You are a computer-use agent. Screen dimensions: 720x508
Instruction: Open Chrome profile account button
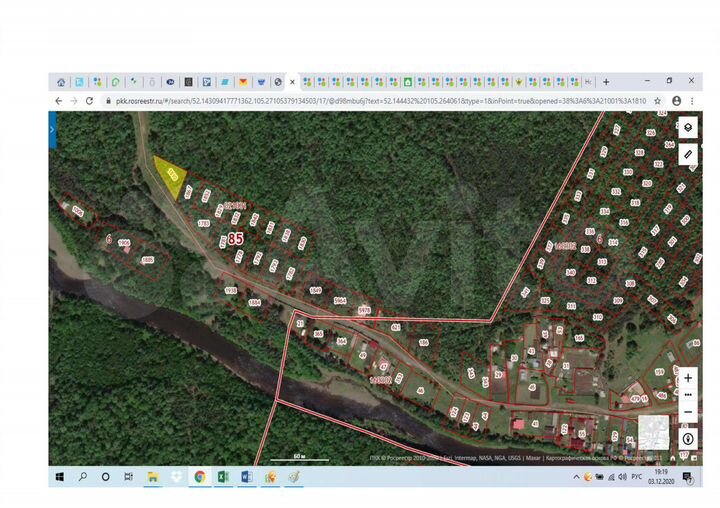coord(676,101)
